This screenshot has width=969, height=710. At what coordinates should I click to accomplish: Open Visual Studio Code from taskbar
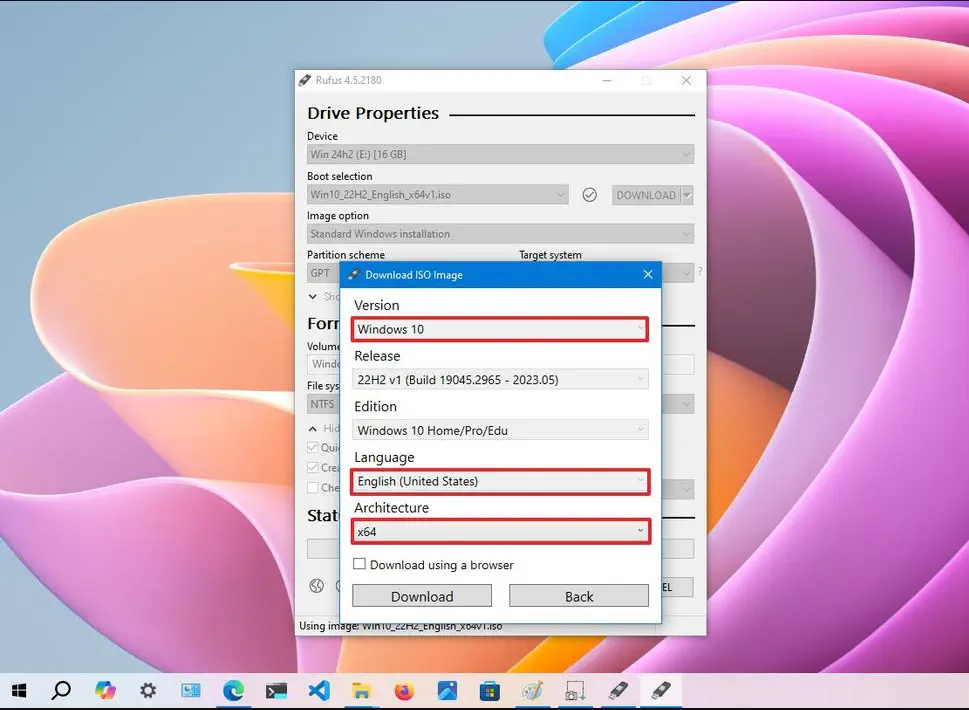[319, 690]
